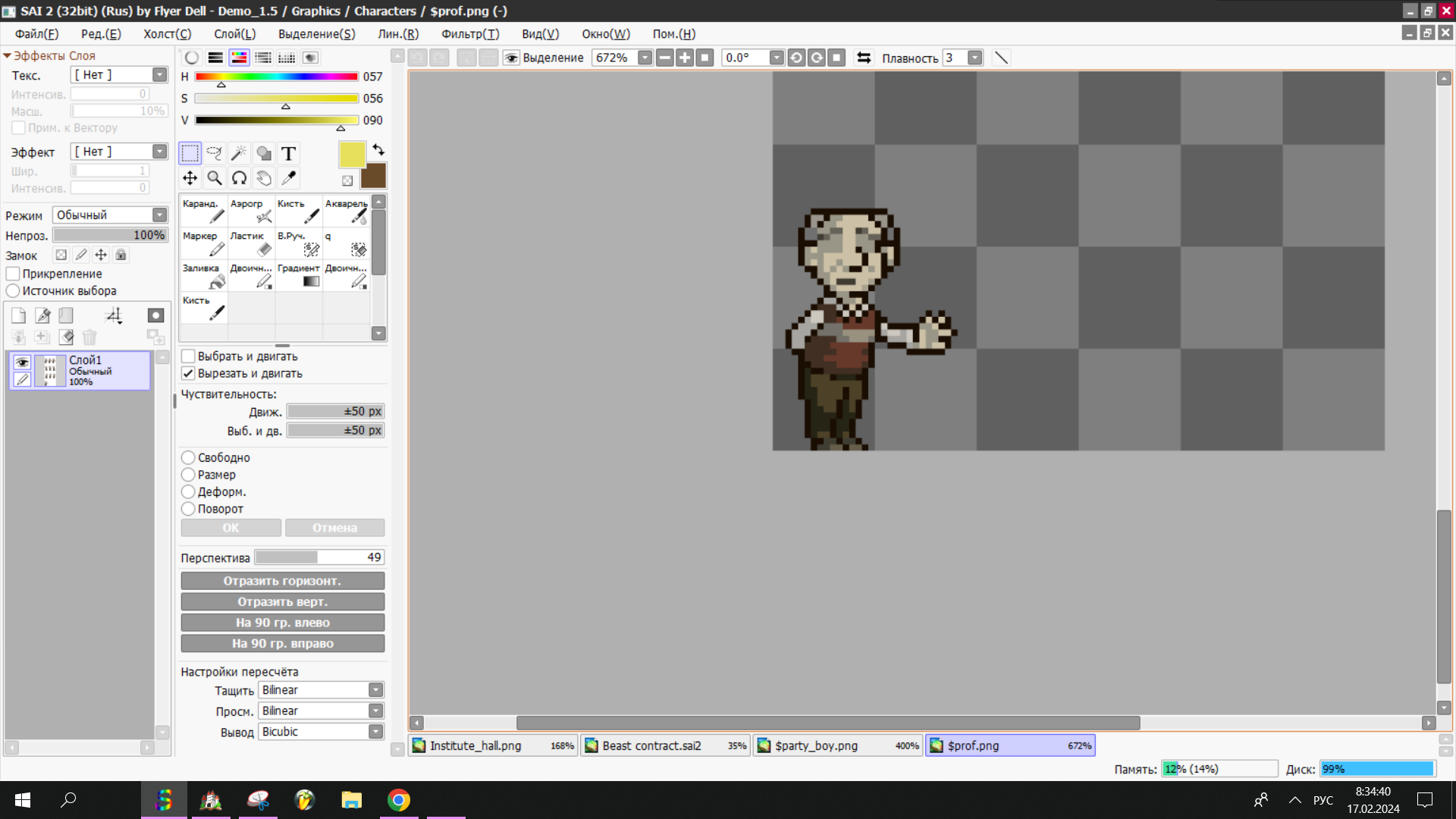Select the Поворот radio option
1456x819 pixels.
pos(188,509)
